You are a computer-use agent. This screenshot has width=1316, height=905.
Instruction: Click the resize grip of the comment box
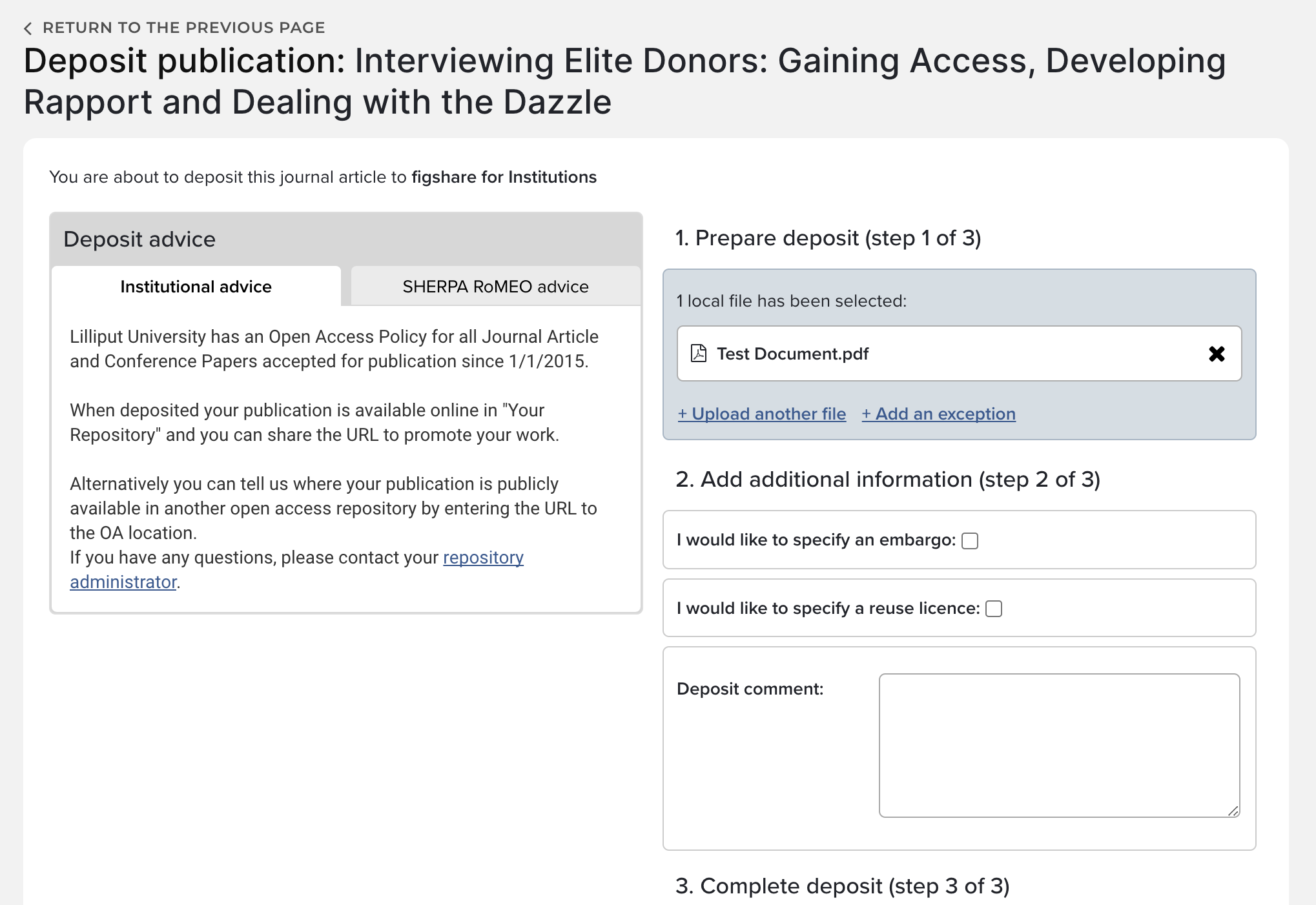1233,811
